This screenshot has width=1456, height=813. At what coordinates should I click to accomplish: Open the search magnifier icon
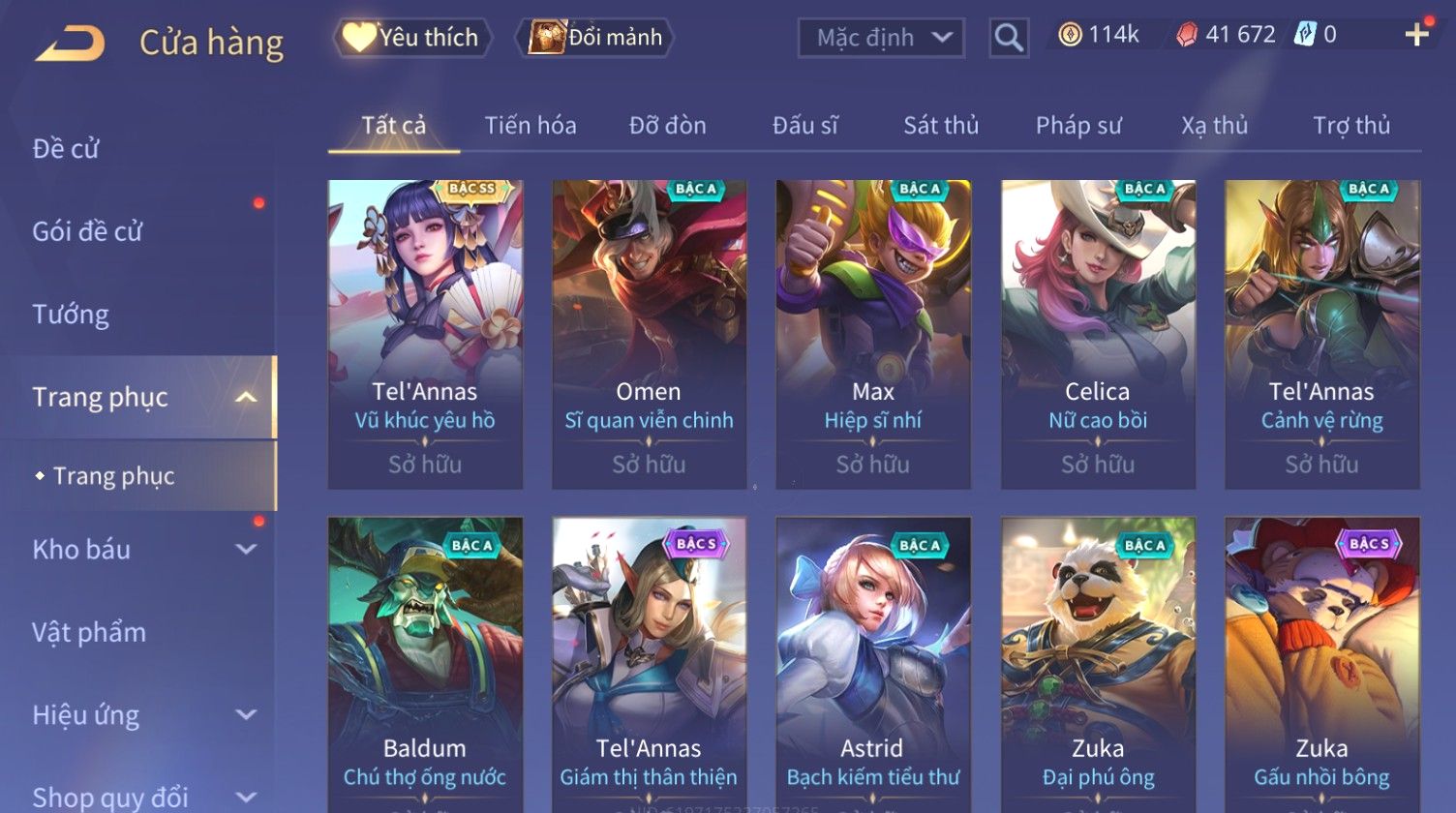click(1008, 38)
